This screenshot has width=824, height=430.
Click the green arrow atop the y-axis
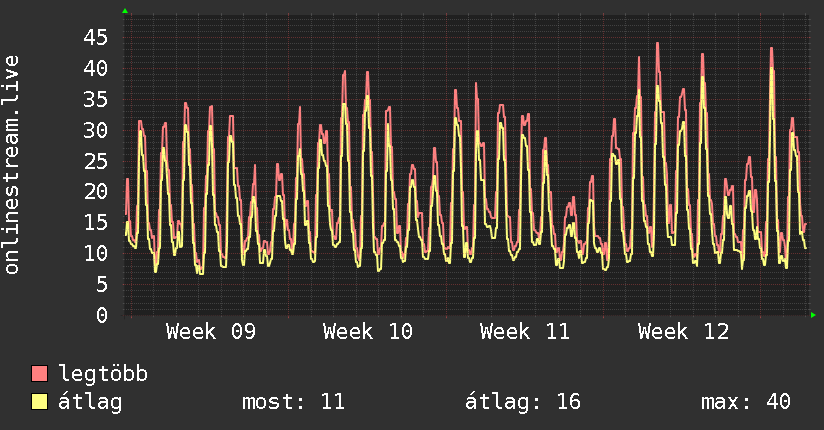click(x=125, y=11)
